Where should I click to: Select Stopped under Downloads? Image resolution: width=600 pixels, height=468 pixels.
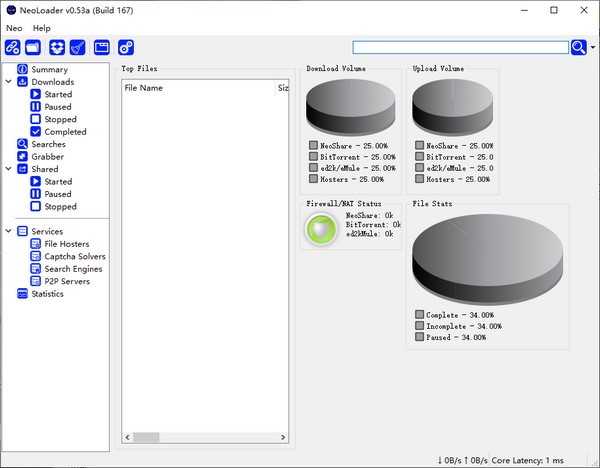point(60,119)
